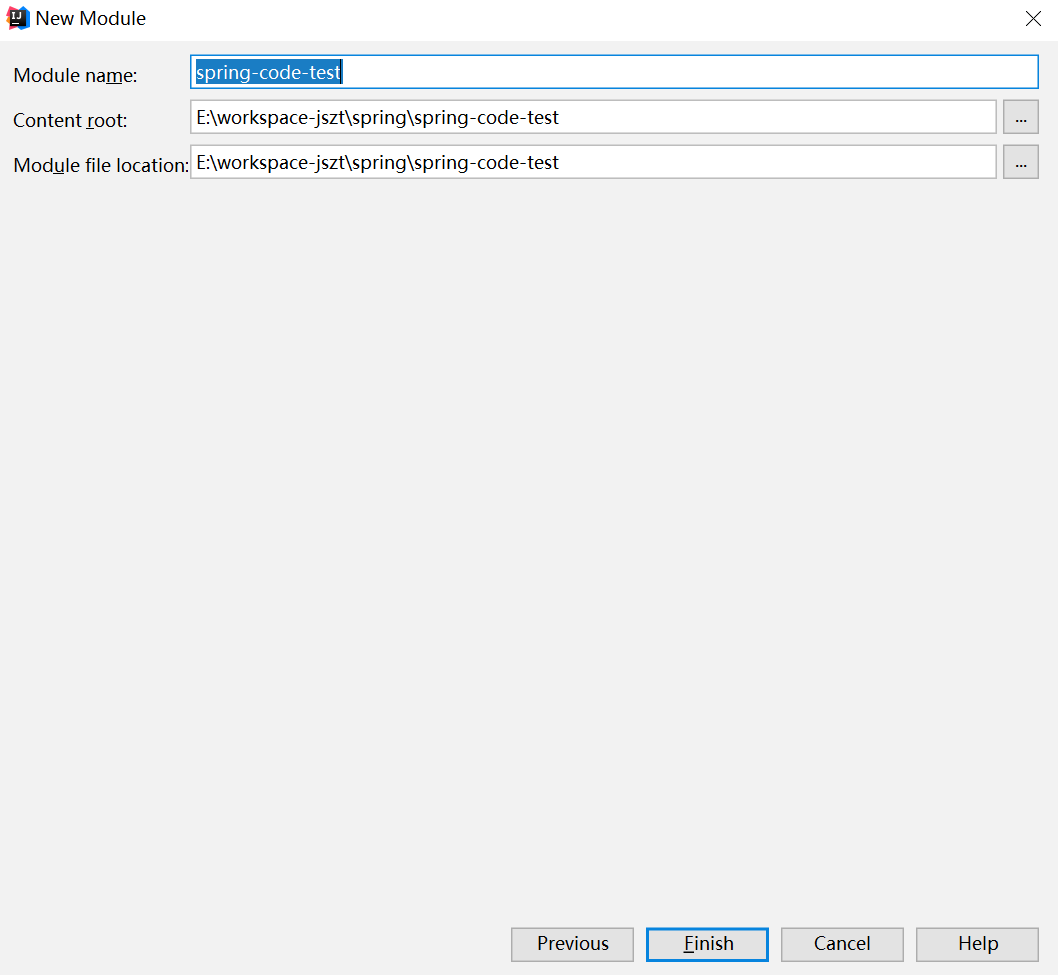Click Finish to create the module

pos(707,944)
